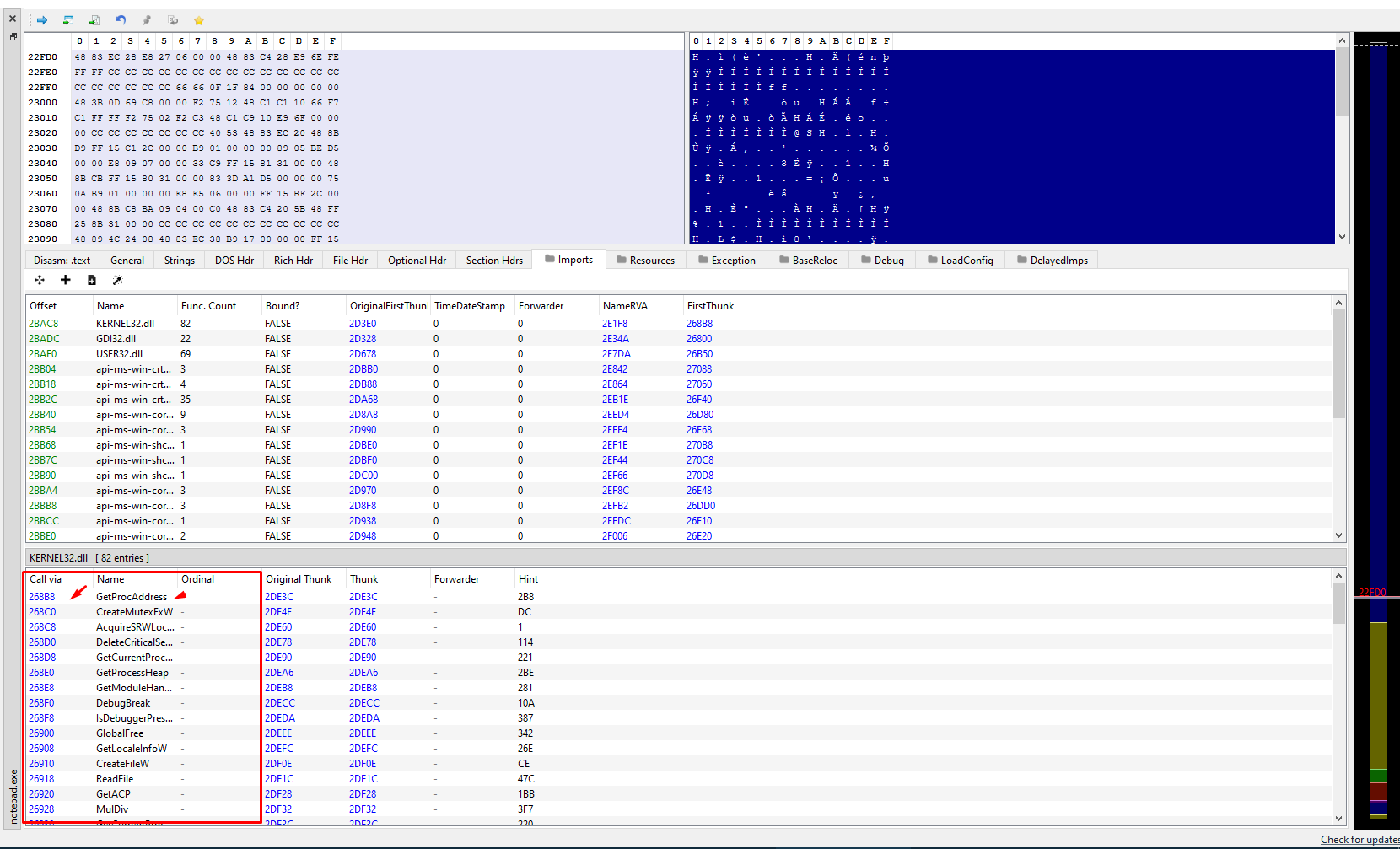The width and height of the screenshot is (1400, 849).
Task: Click FirstThunk value 26800 for GDI32.dll
Action: (699, 339)
